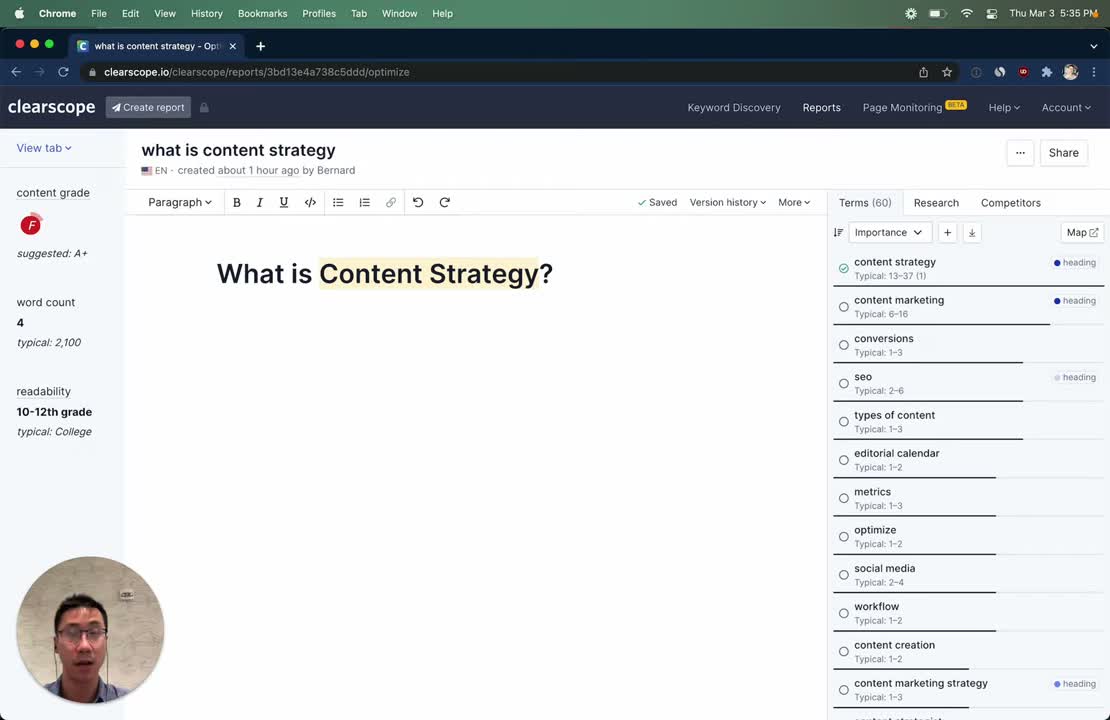Open the terms Map button
The width and height of the screenshot is (1110, 720).
[x=1082, y=232]
